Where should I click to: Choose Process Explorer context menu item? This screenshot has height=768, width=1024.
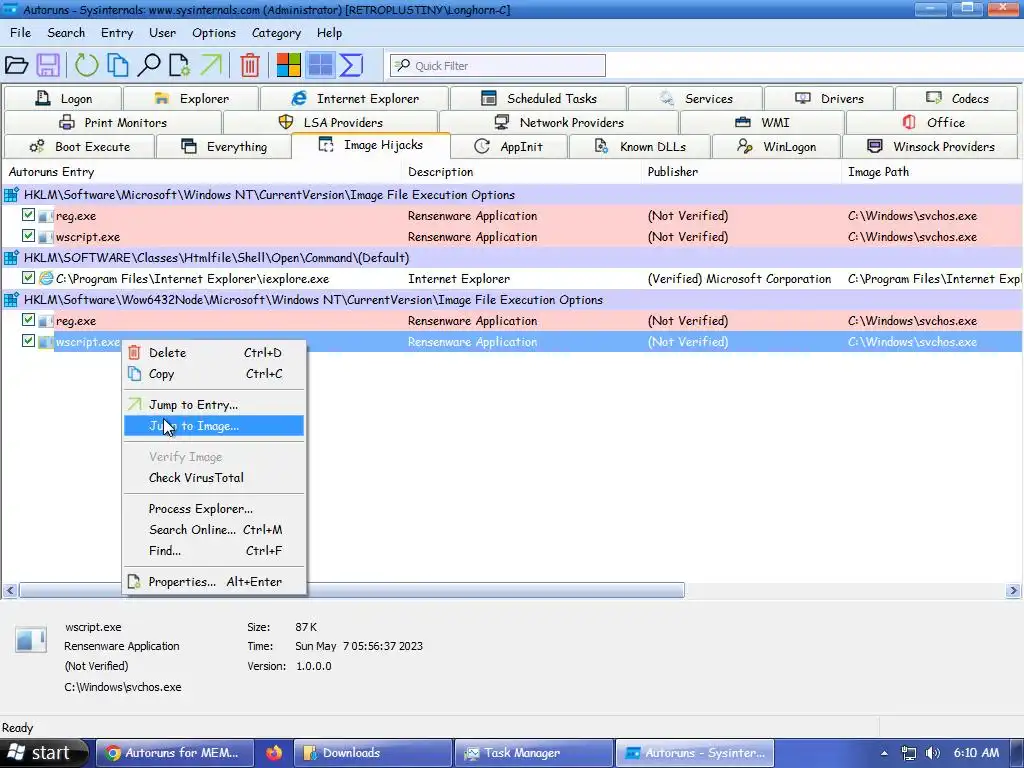tap(214, 509)
